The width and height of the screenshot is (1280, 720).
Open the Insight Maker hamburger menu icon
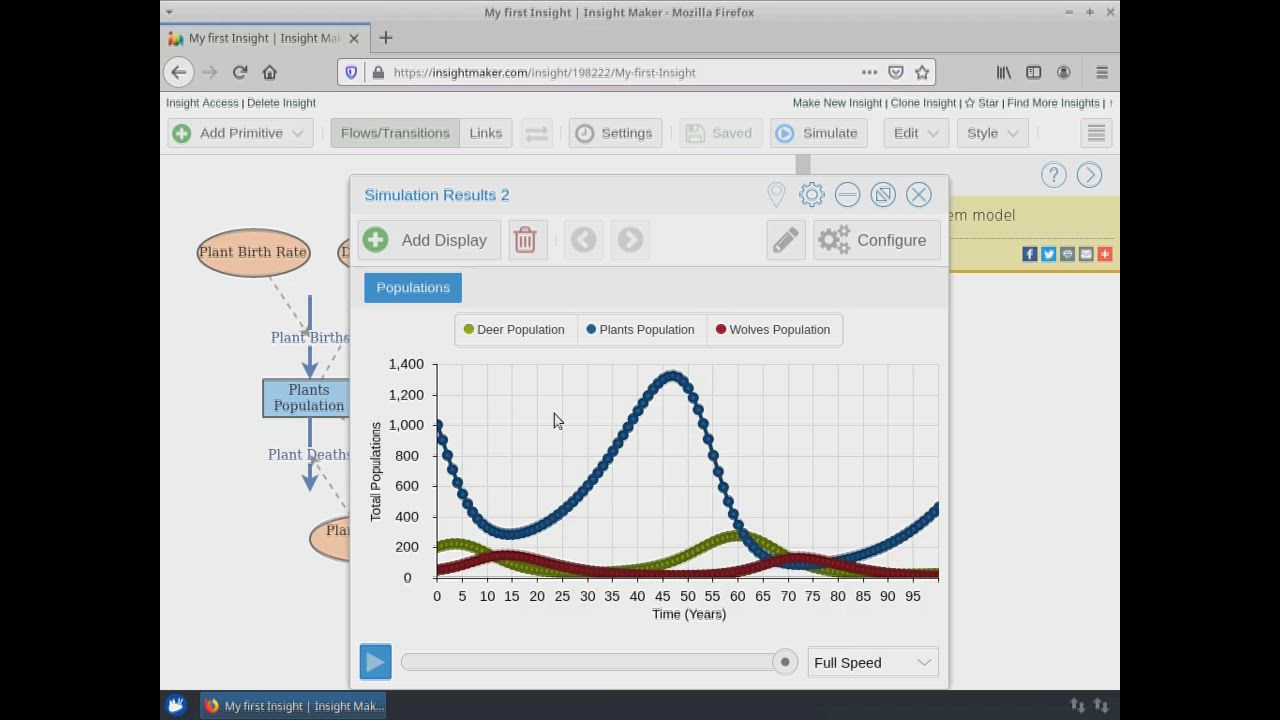pos(1096,133)
